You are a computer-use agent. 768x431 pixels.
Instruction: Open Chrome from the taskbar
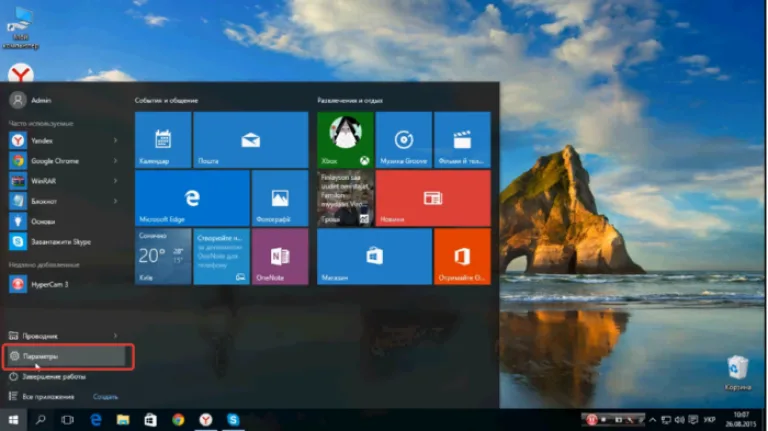pyautogui.click(x=178, y=420)
